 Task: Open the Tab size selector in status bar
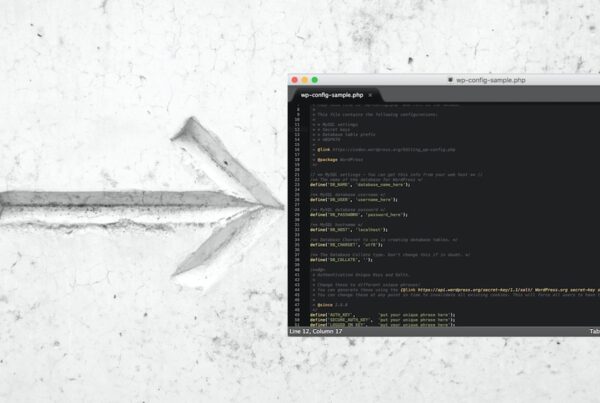[x=594, y=330]
